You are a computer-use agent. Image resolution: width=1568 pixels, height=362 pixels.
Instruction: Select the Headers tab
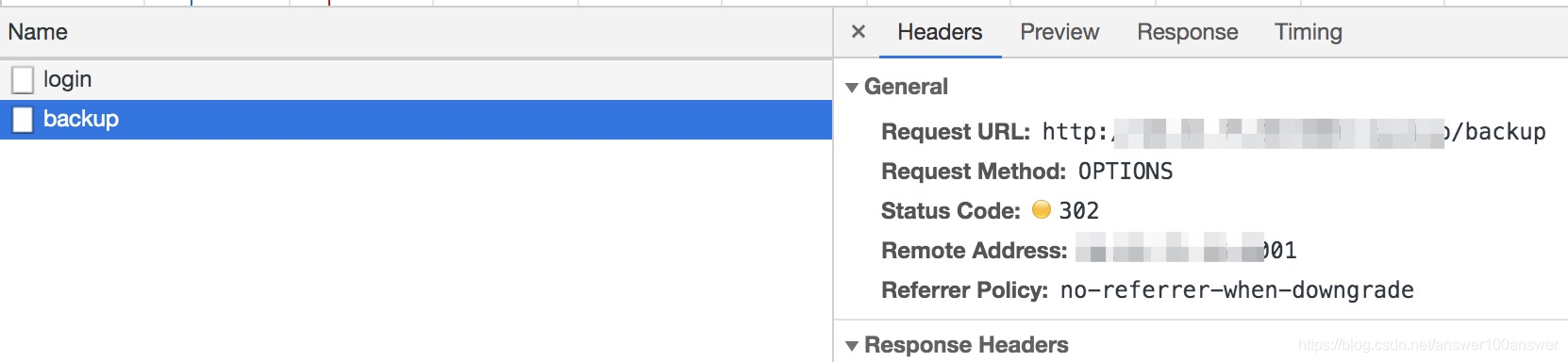(940, 32)
